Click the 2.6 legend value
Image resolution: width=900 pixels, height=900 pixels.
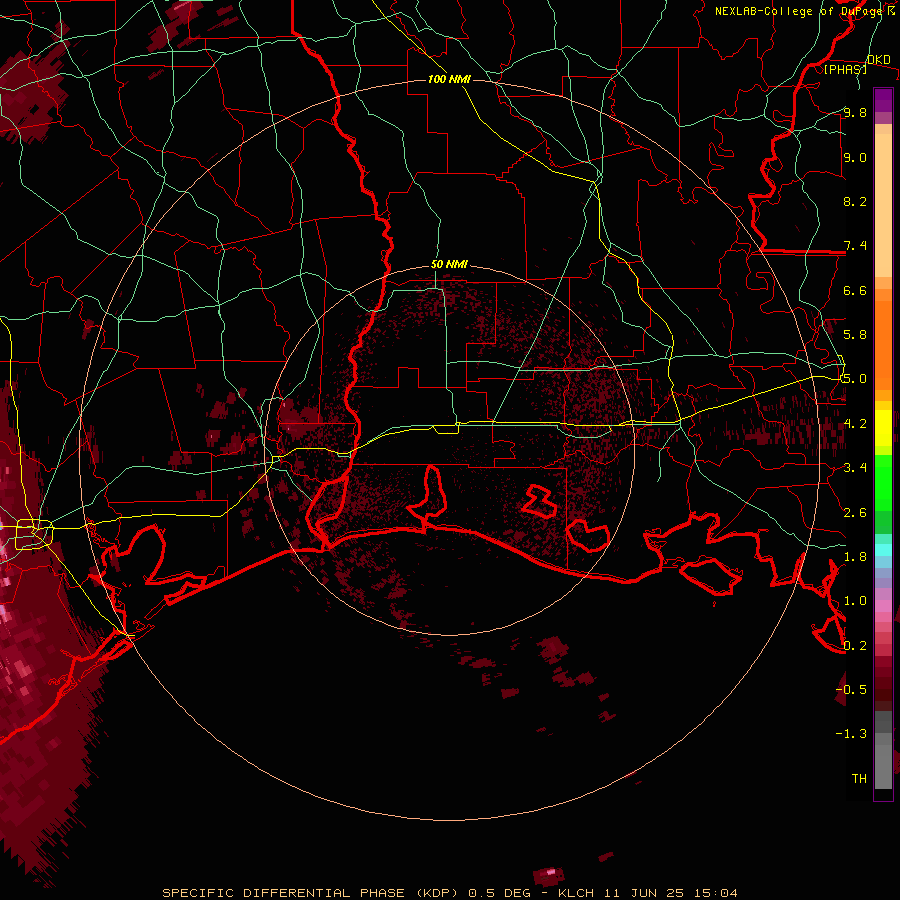click(855, 513)
